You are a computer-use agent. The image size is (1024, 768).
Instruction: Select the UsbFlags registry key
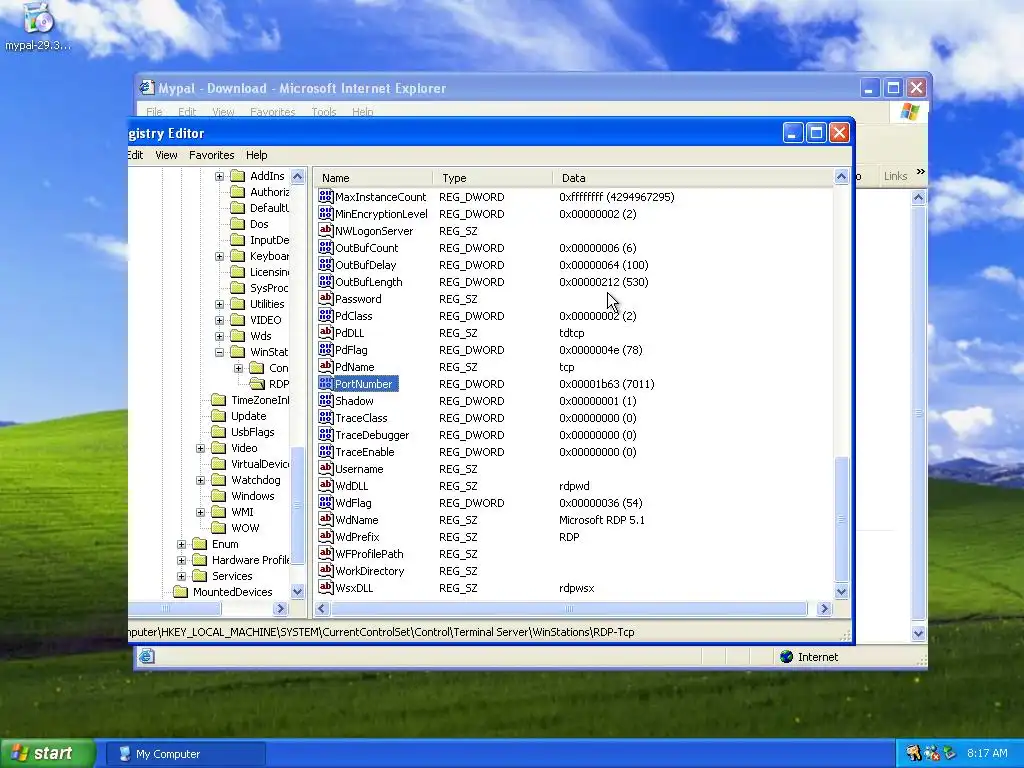252,432
